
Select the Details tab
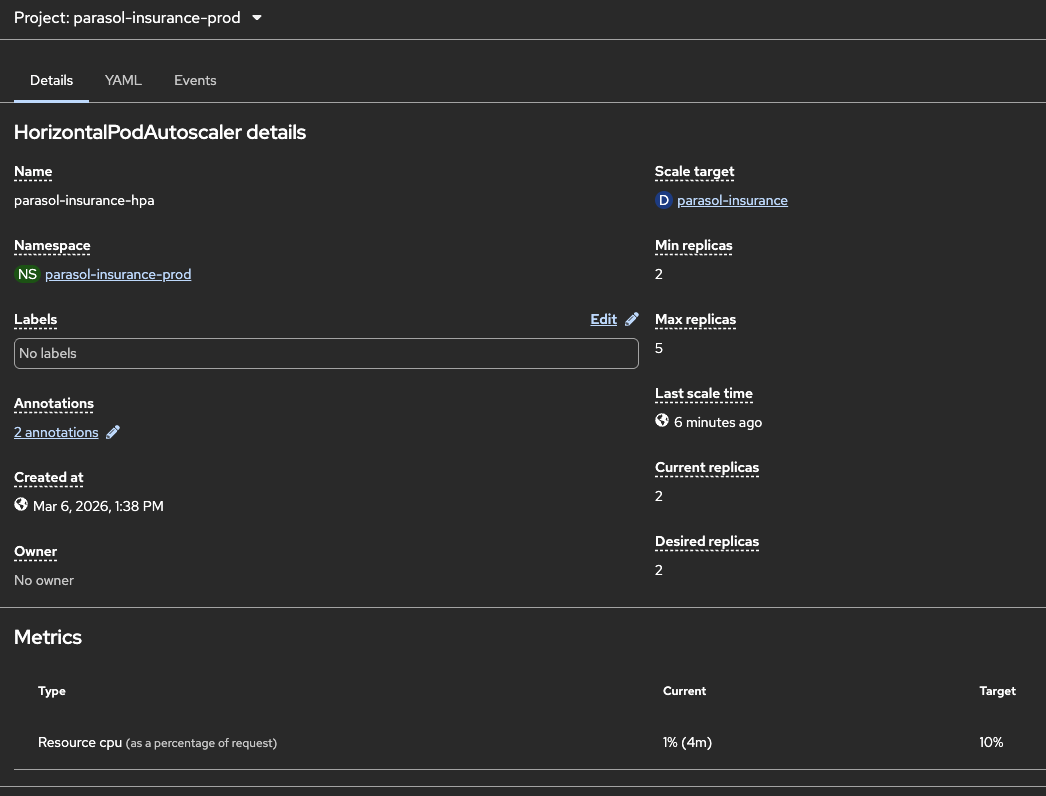(51, 80)
